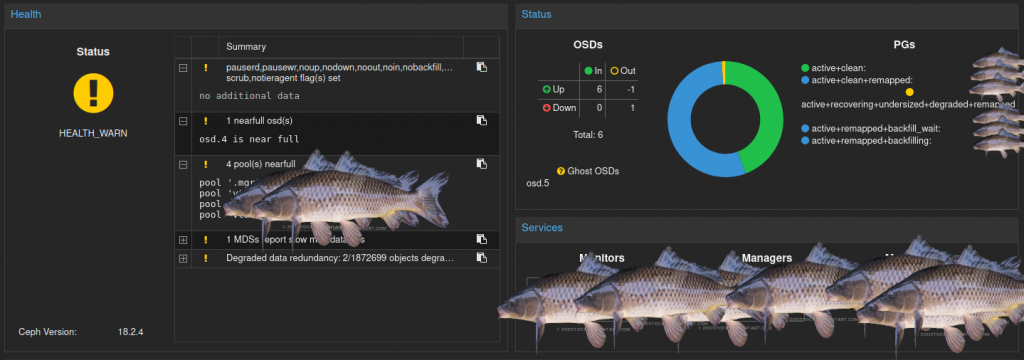This screenshot has width=1024, height=360.
Task: Copy the MDSs slow metadata warning
Action: 481,239
